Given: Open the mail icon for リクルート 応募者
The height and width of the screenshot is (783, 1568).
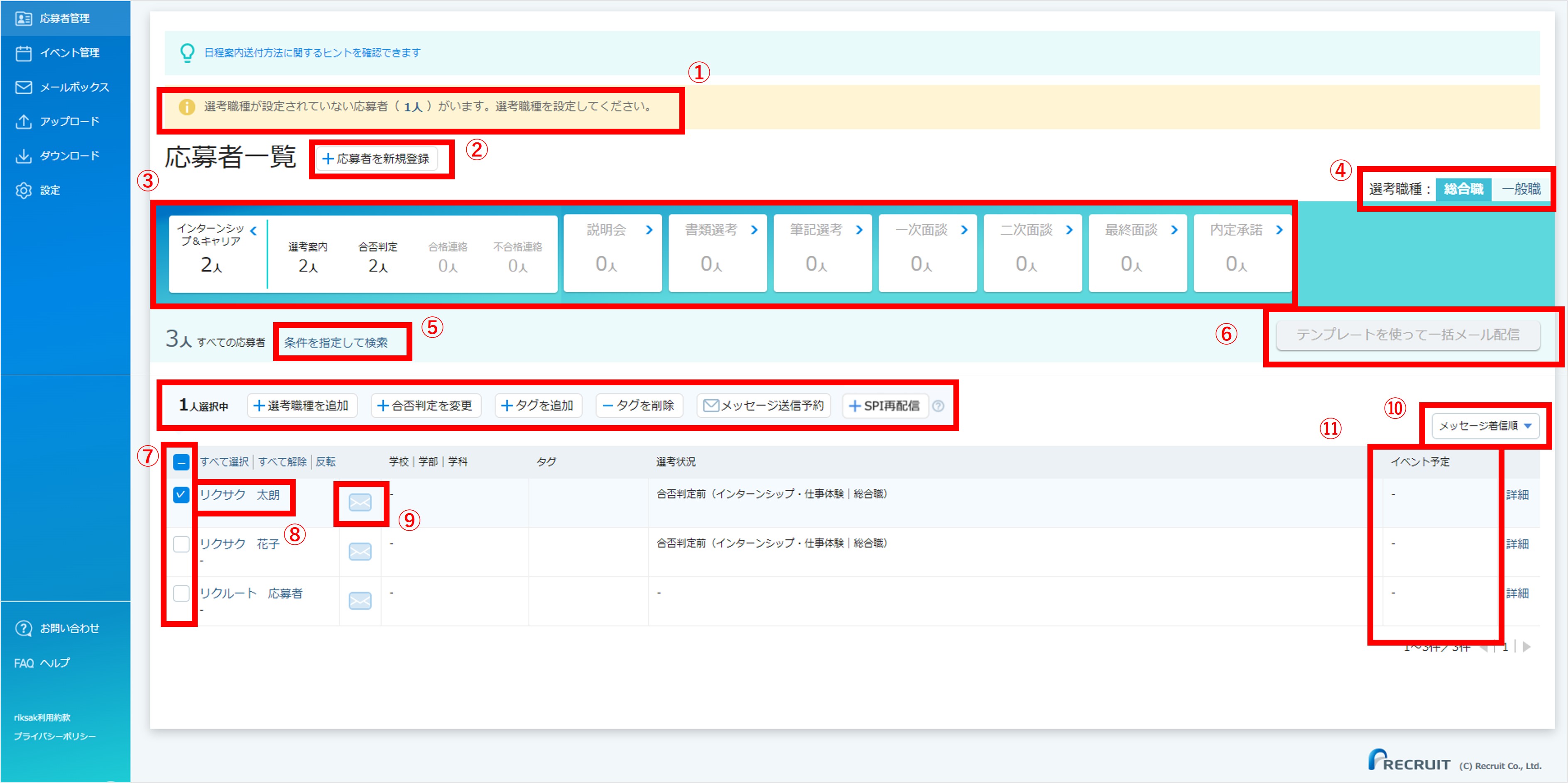Looking at the screenshot, I should tap(360, 601).
